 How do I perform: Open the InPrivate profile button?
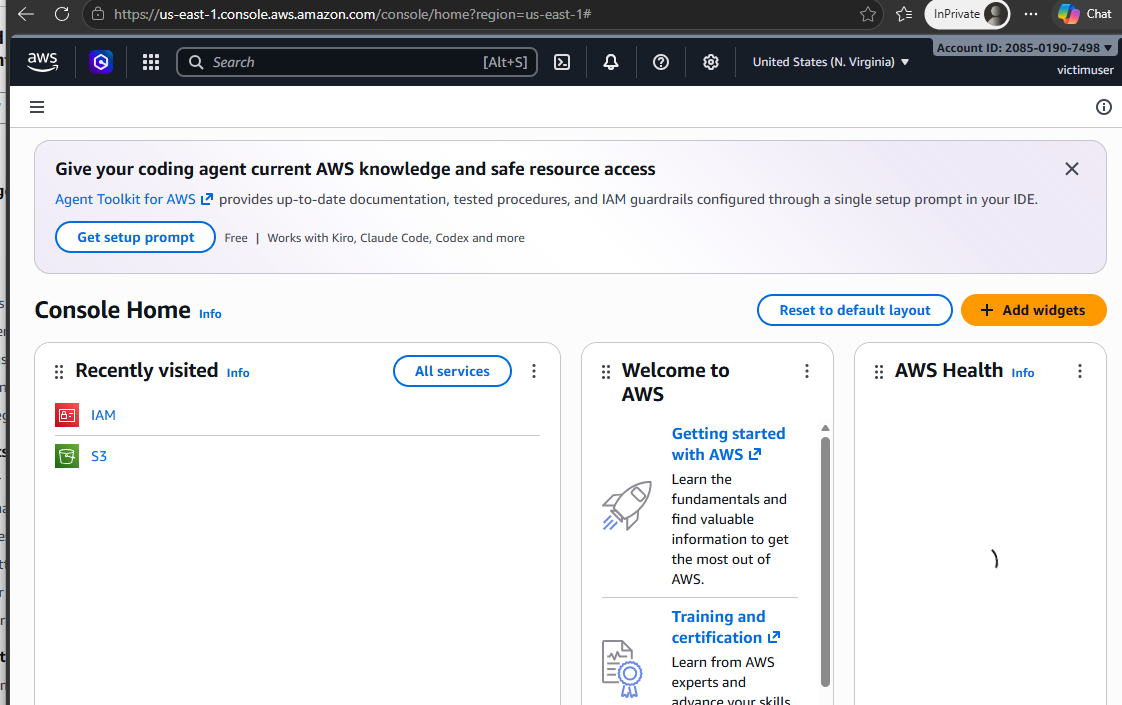pos(967,14)
